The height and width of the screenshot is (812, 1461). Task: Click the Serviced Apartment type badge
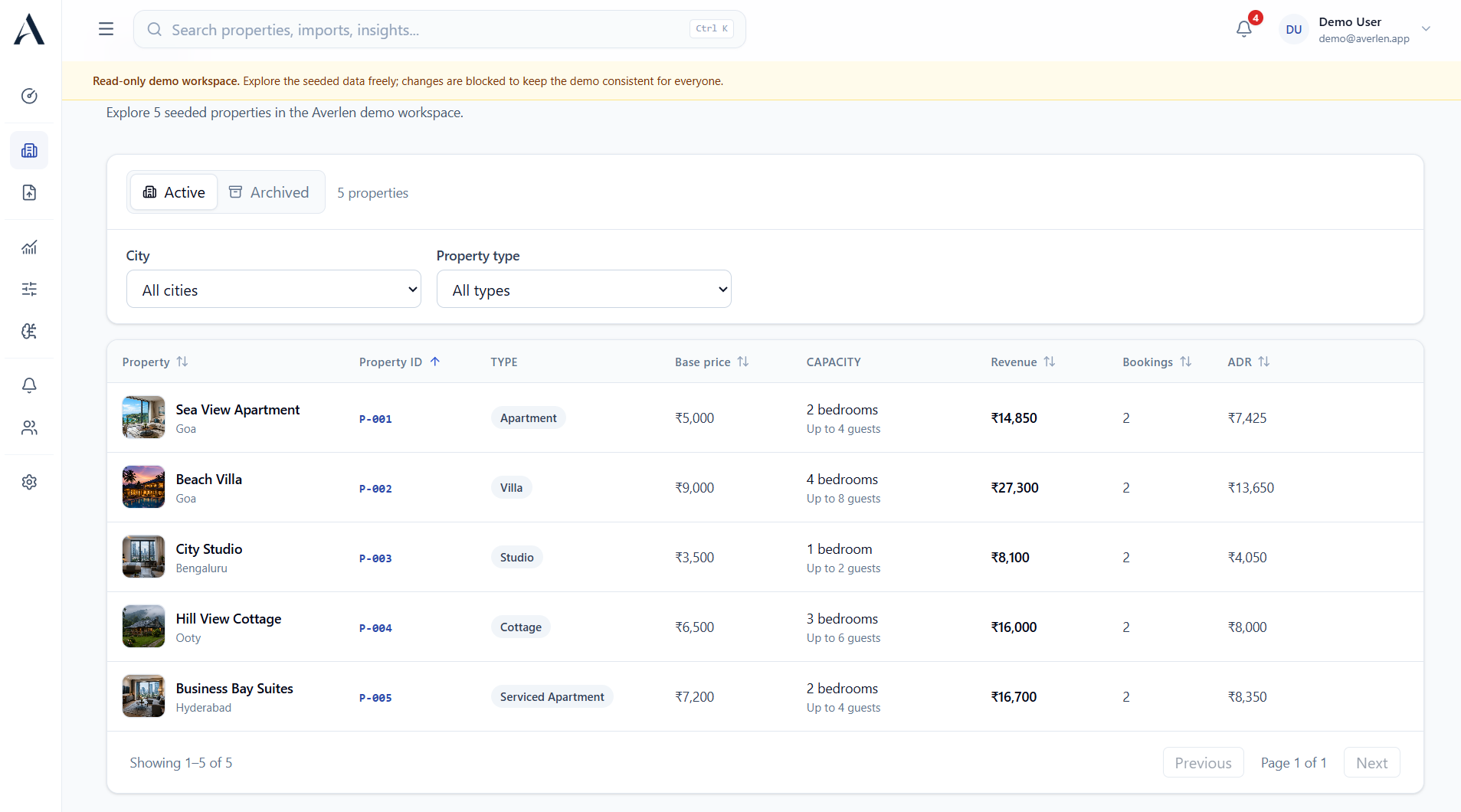tap(552, 696)
